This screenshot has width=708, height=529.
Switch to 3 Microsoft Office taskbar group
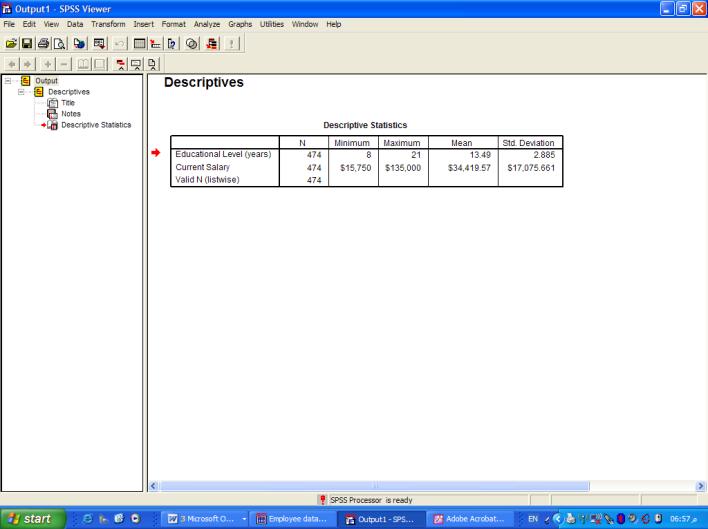206,519
